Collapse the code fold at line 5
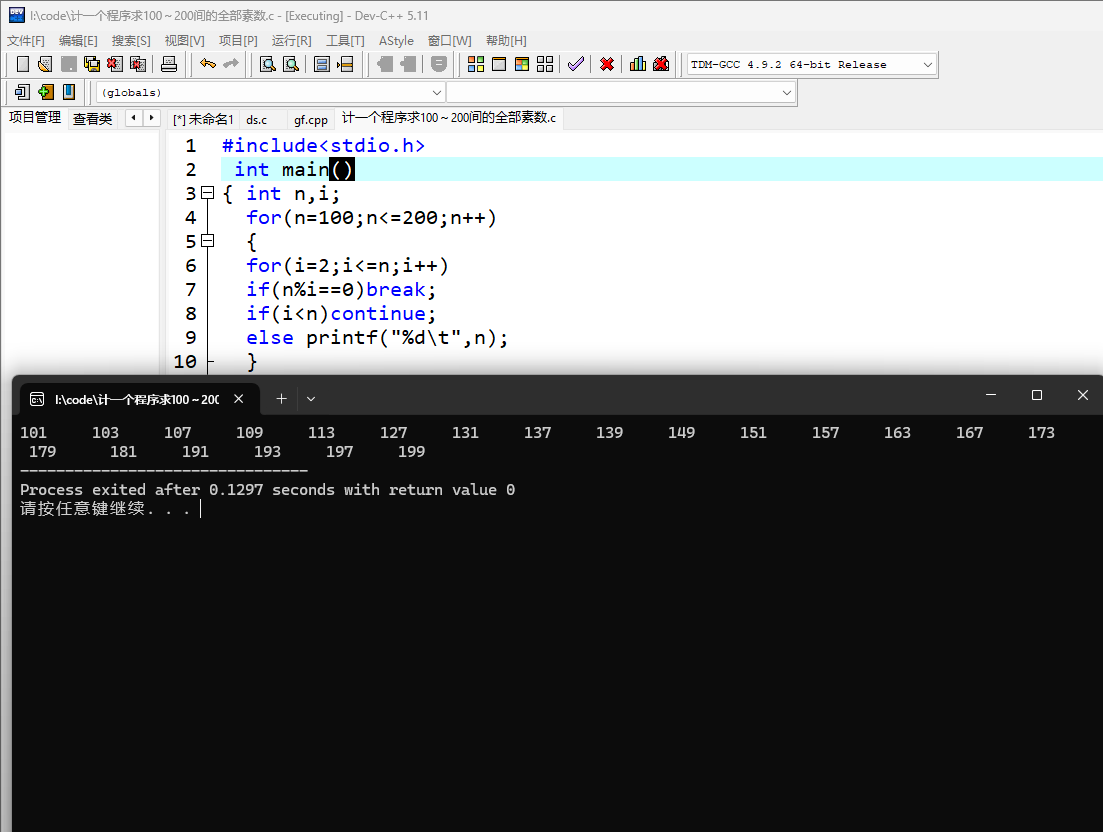Viewport: 1103px width, 832px height. (x=208, y=241)
